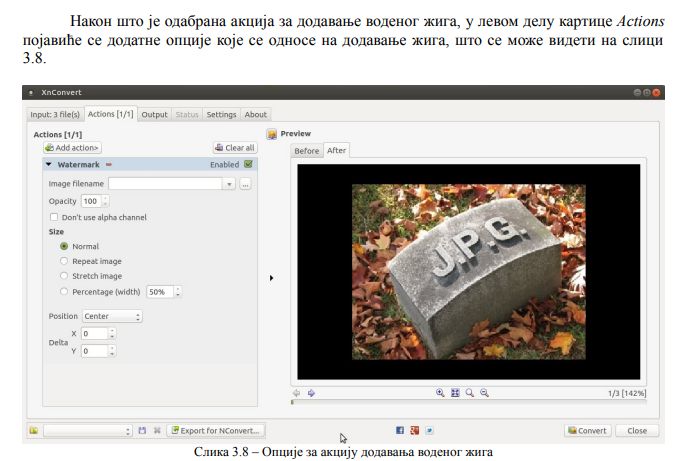Image resolution: width=674 pixels, height=461 pixels.
Task: Switch to the Input: 3 file(s) tab
Action: click(x=55, y=114)
